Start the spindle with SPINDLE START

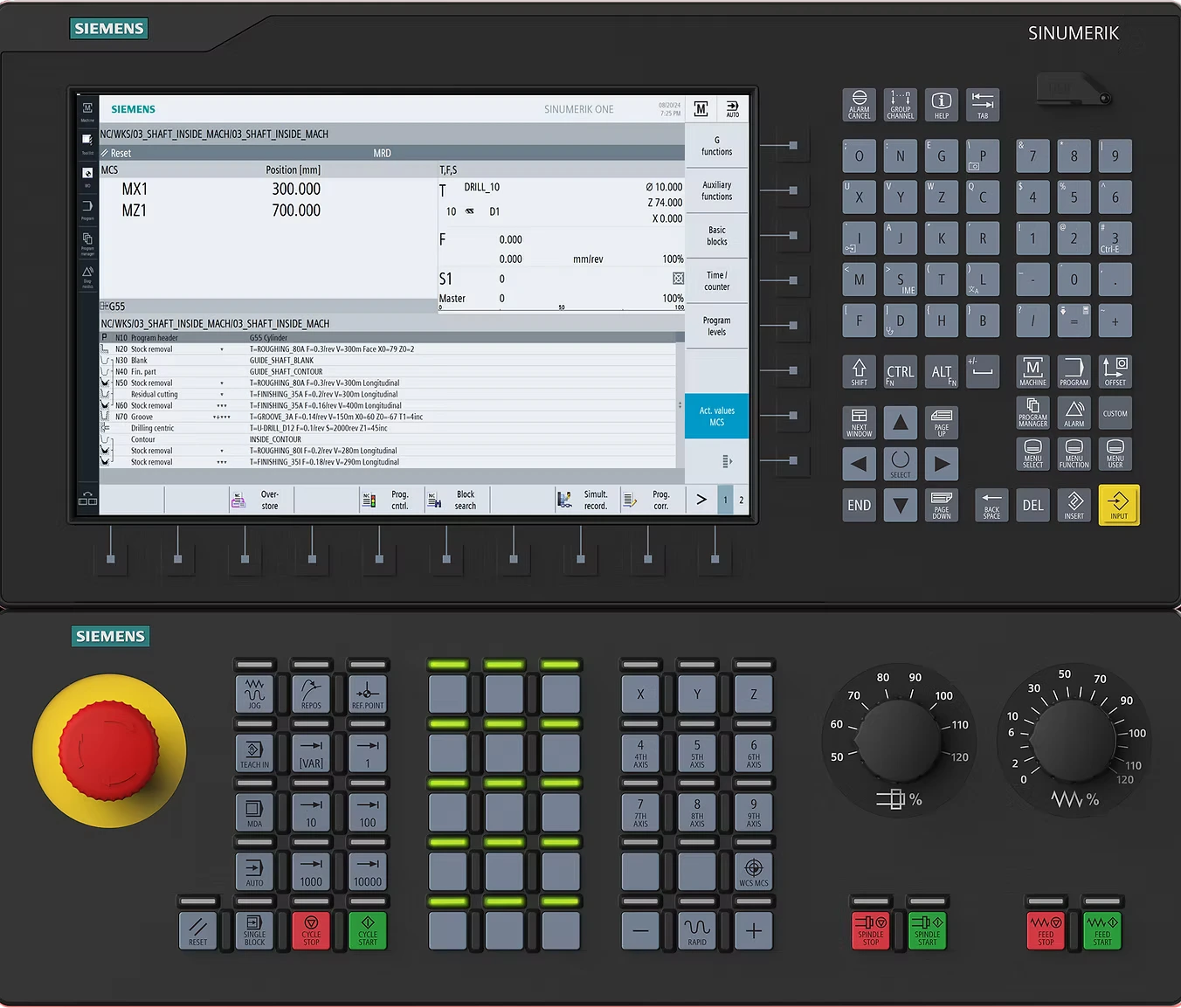(928, 930)
